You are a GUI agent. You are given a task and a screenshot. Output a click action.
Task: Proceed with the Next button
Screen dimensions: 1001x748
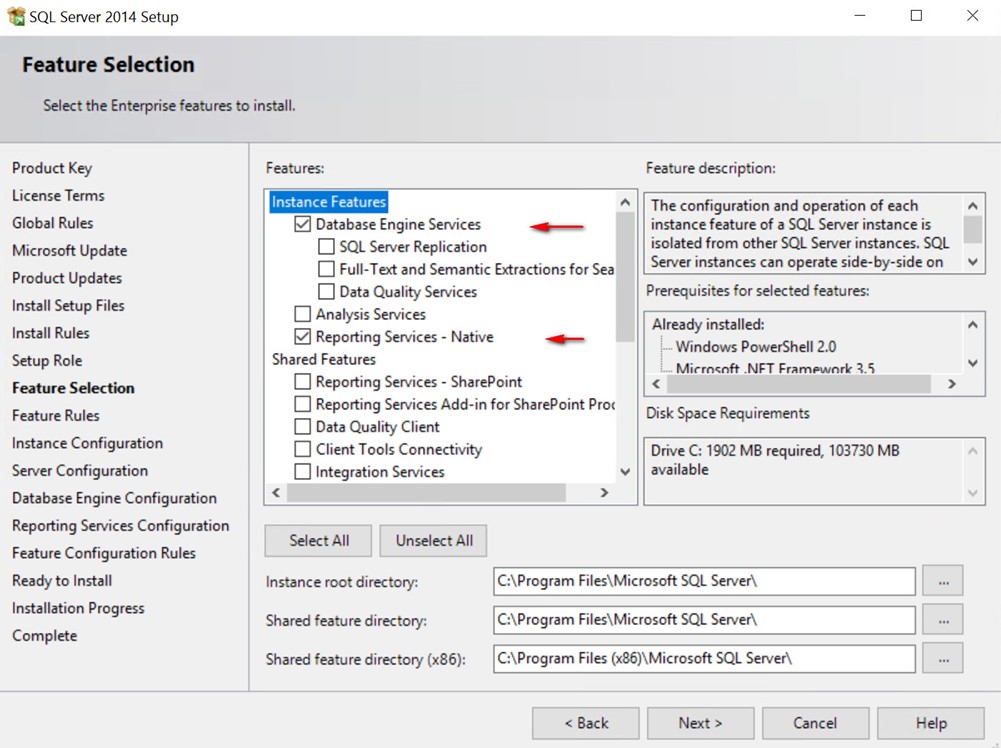point(700,723)
